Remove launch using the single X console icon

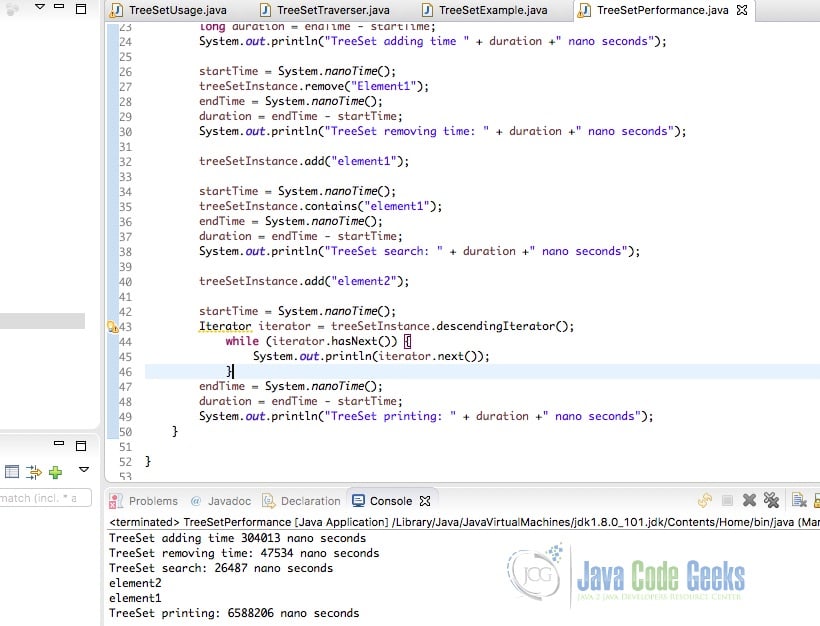[x=749, y=500]
